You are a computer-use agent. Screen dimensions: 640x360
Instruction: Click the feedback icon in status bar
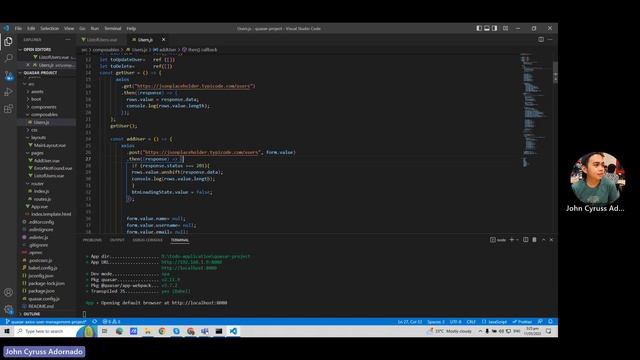pyautogui.click(x=540, y=322)
